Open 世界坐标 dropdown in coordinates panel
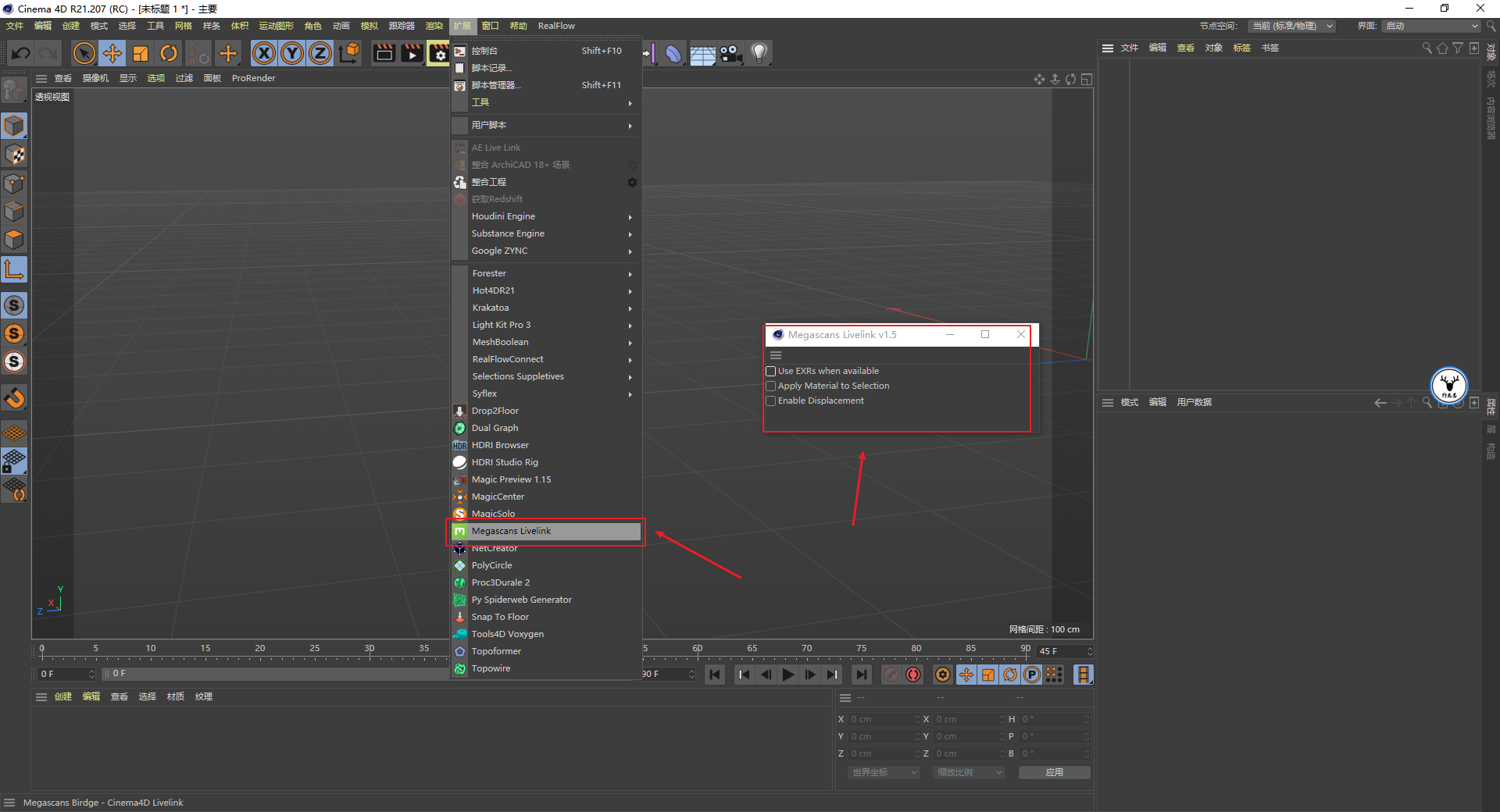1500x812 pixels. 884,772
